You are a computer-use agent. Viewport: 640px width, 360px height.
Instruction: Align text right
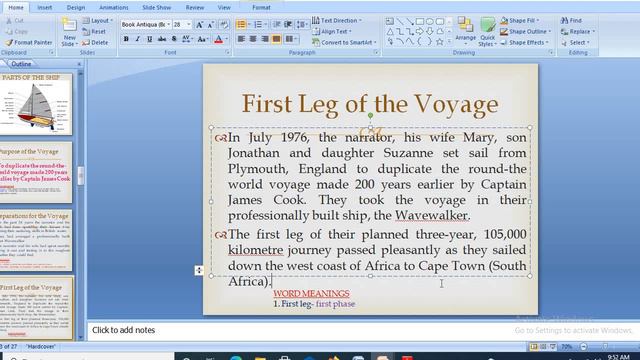(265, 39)
